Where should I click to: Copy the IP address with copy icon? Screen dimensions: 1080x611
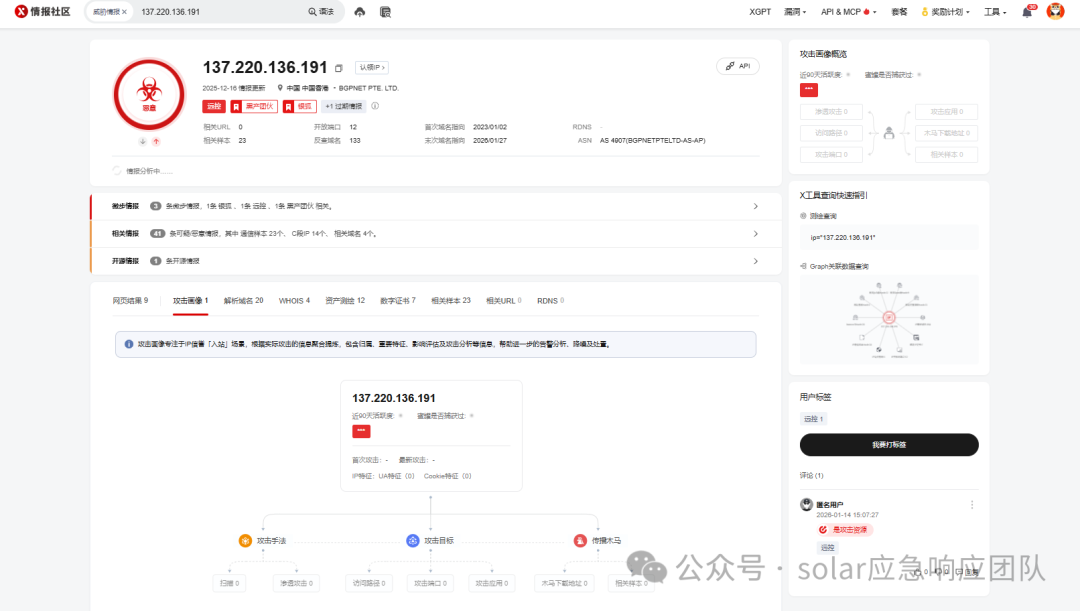point(338,68)
